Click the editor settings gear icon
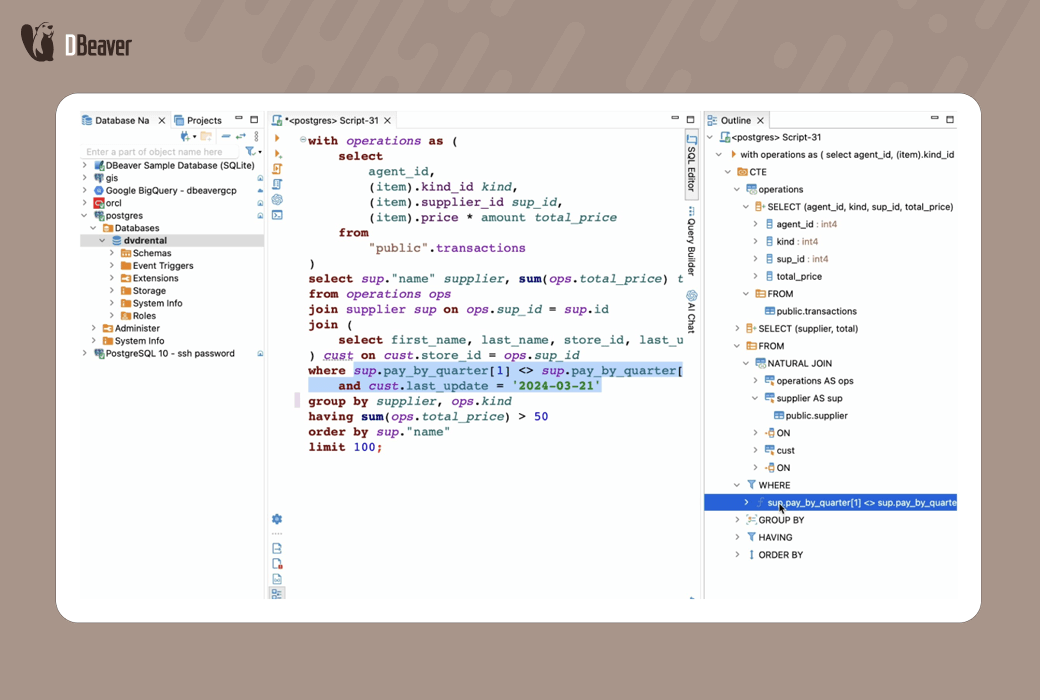This screenshot has height=700, width=1040. click(277, 519)
